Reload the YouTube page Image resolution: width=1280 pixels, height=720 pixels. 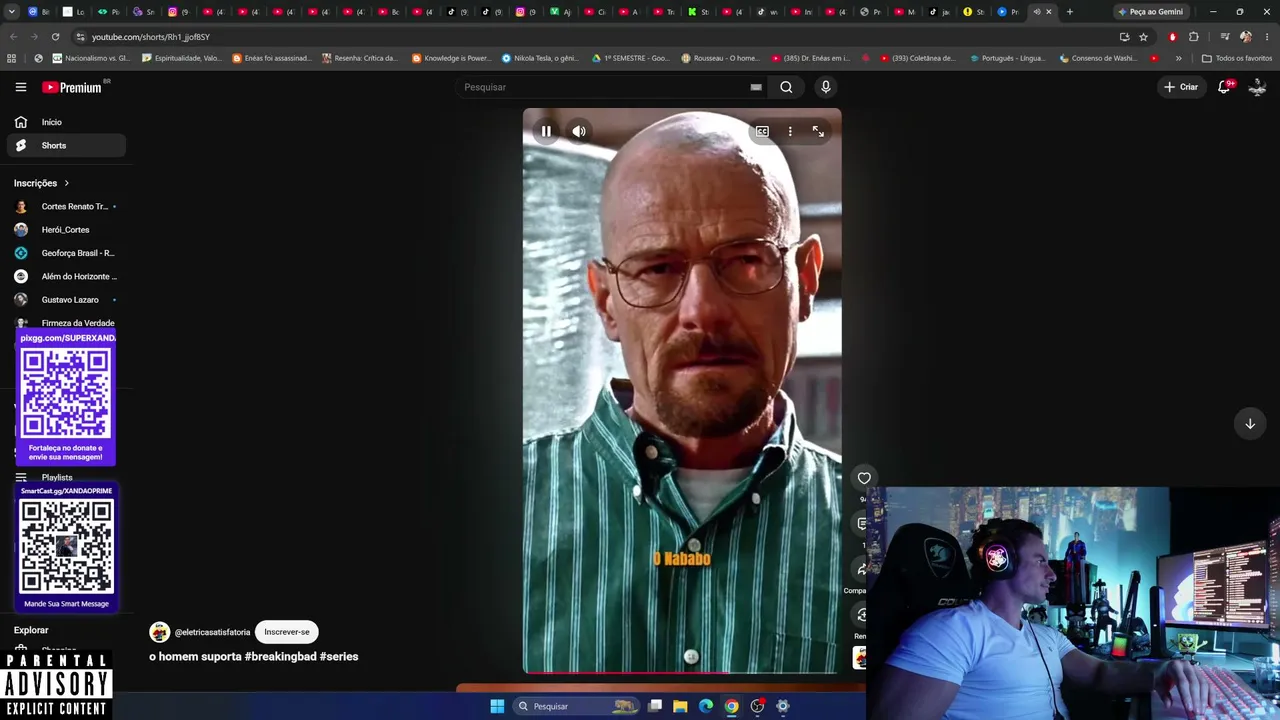coord(55,37)
